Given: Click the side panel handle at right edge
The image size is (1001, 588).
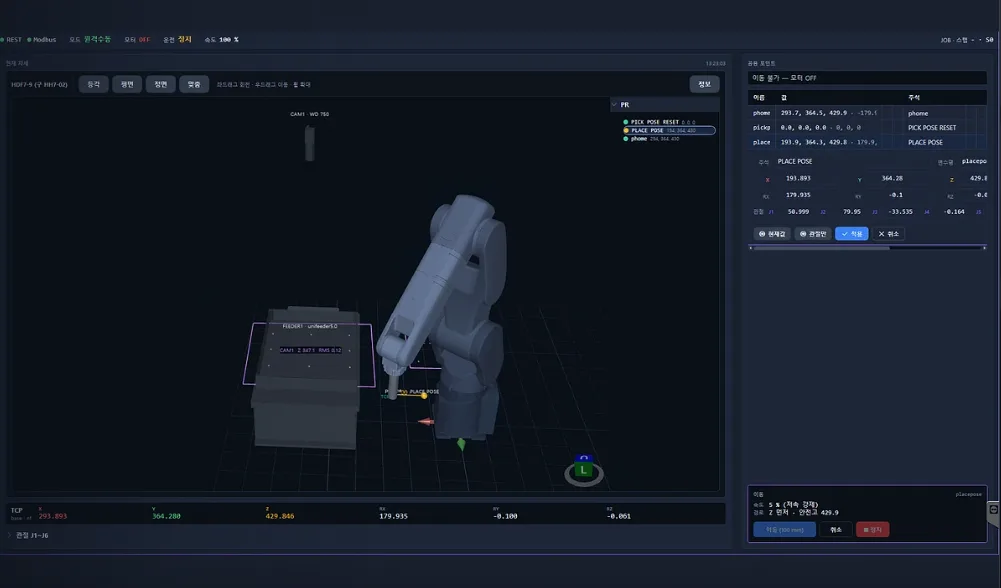Looking at the screenshot, I should (x=993, y=511).
